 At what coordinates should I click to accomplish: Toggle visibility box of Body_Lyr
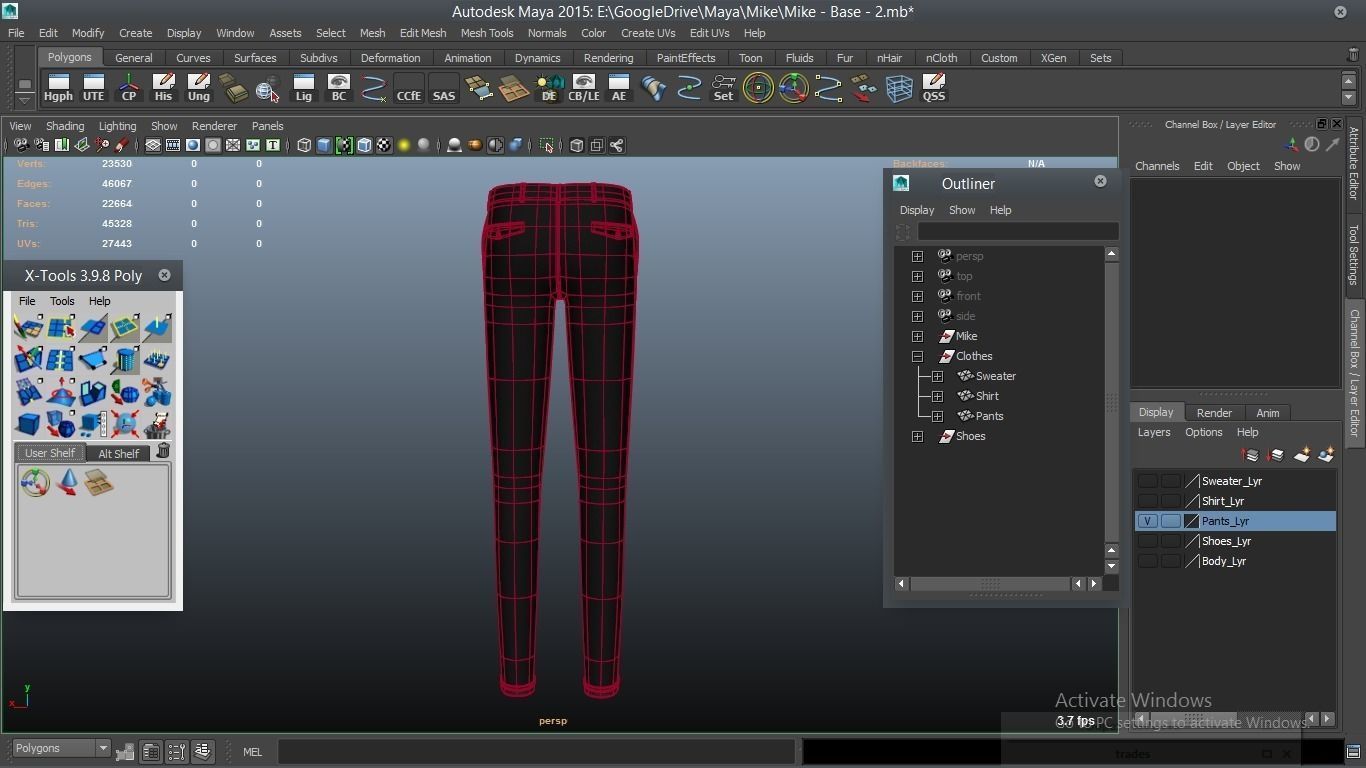click(x=1147, y=561)
